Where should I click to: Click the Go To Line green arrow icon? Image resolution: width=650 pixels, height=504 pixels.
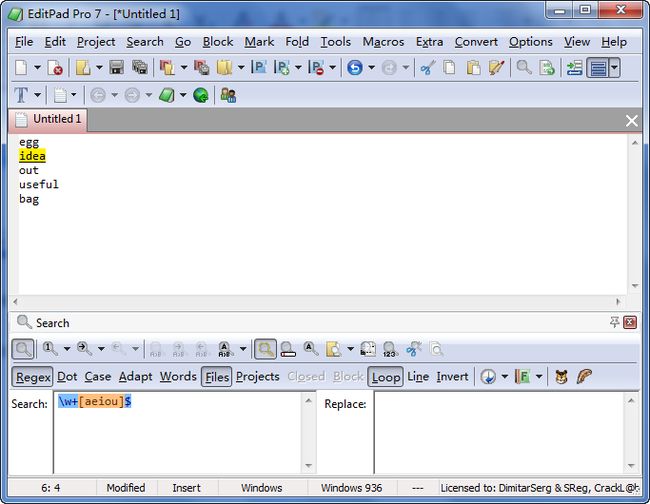point(547,67)
